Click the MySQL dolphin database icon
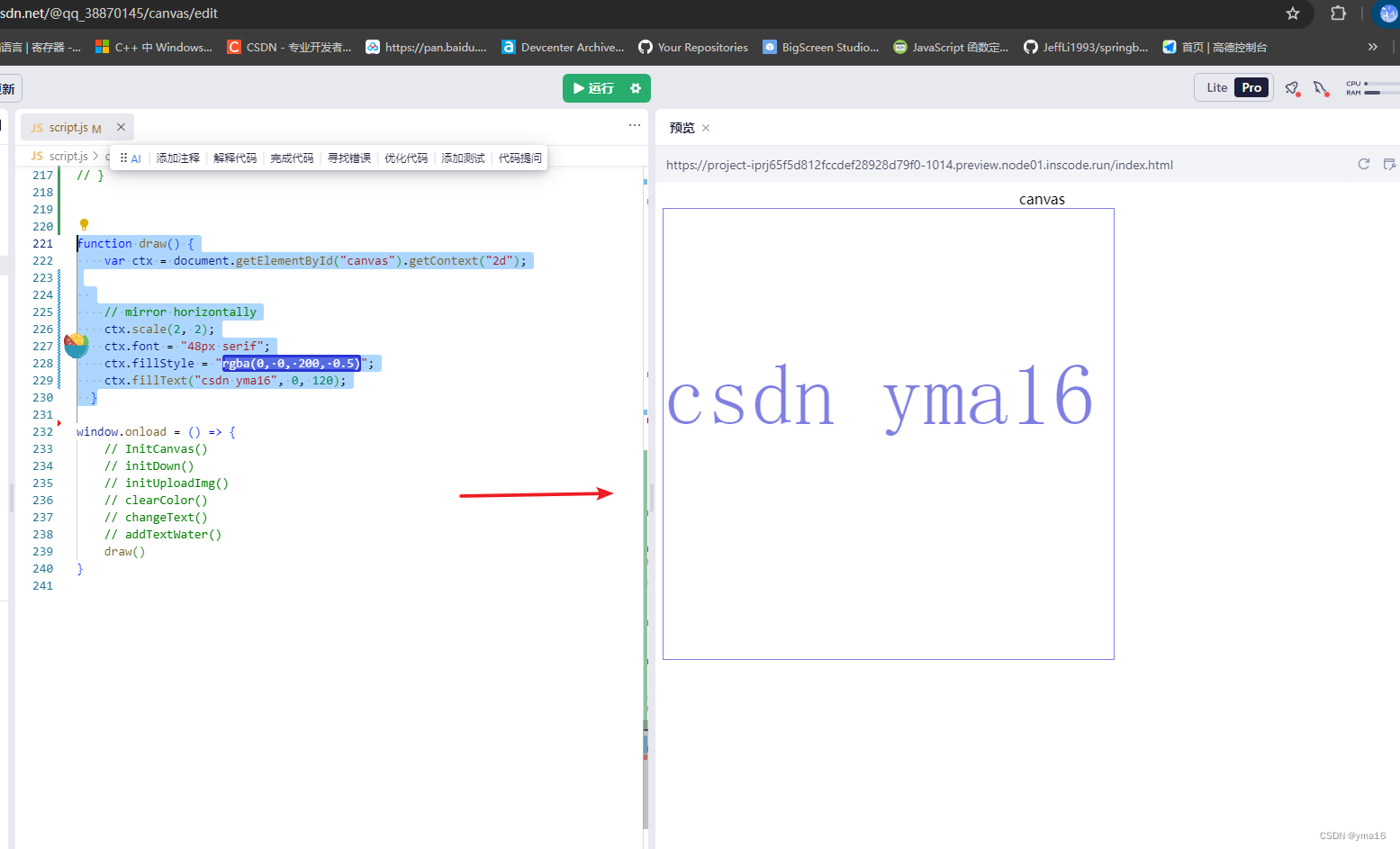Viewport: 1400px width, 849px height. point(1321,88)
